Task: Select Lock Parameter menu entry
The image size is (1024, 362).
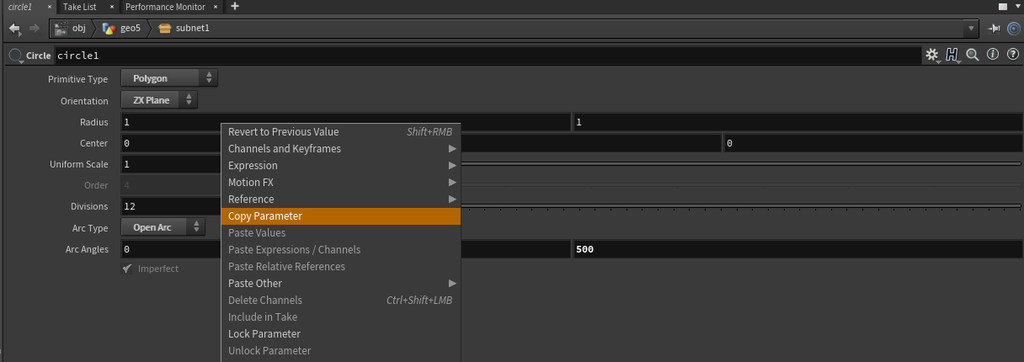Action: 341,334
